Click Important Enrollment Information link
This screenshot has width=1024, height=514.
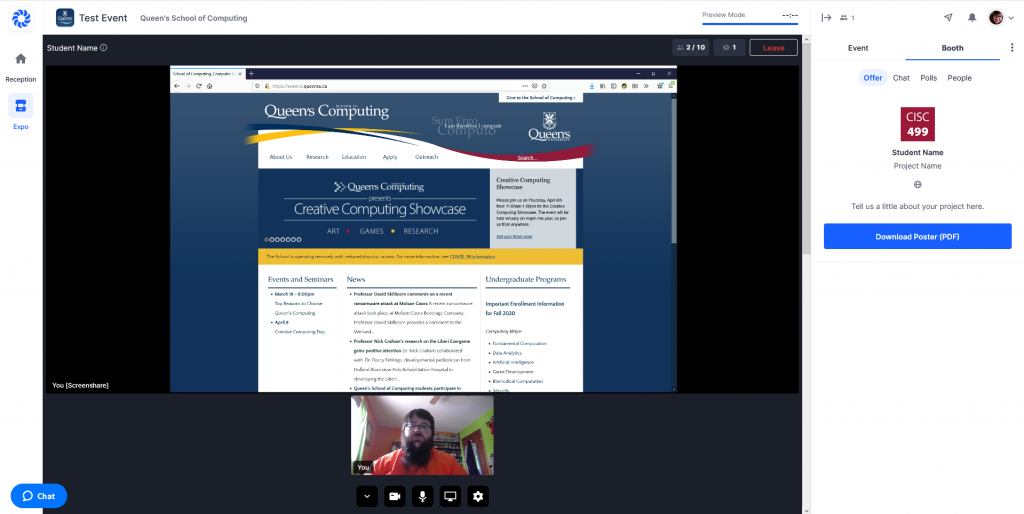(x=525, y=308)
